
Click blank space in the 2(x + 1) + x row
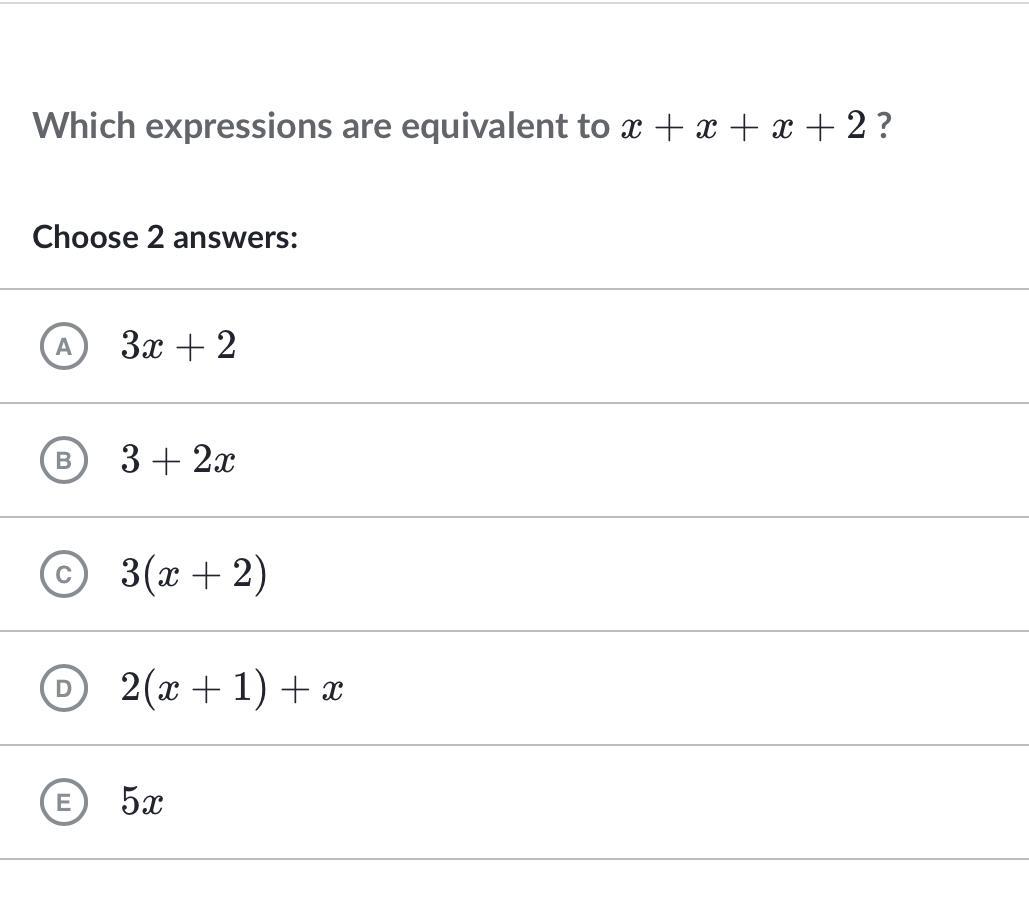tap(682, 688)
